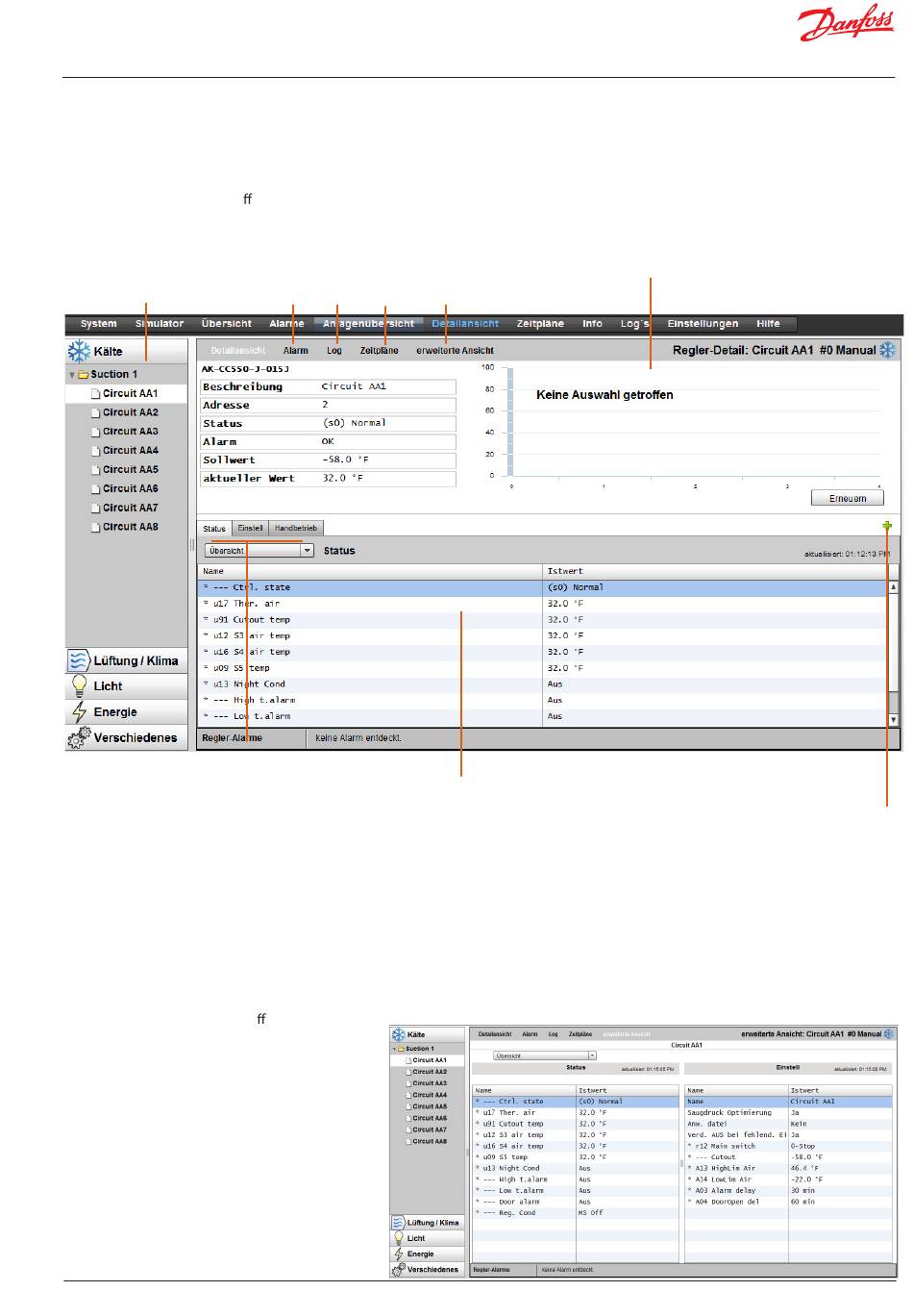Click 'Istwert' column header in main status table

[x=716, y=571]
